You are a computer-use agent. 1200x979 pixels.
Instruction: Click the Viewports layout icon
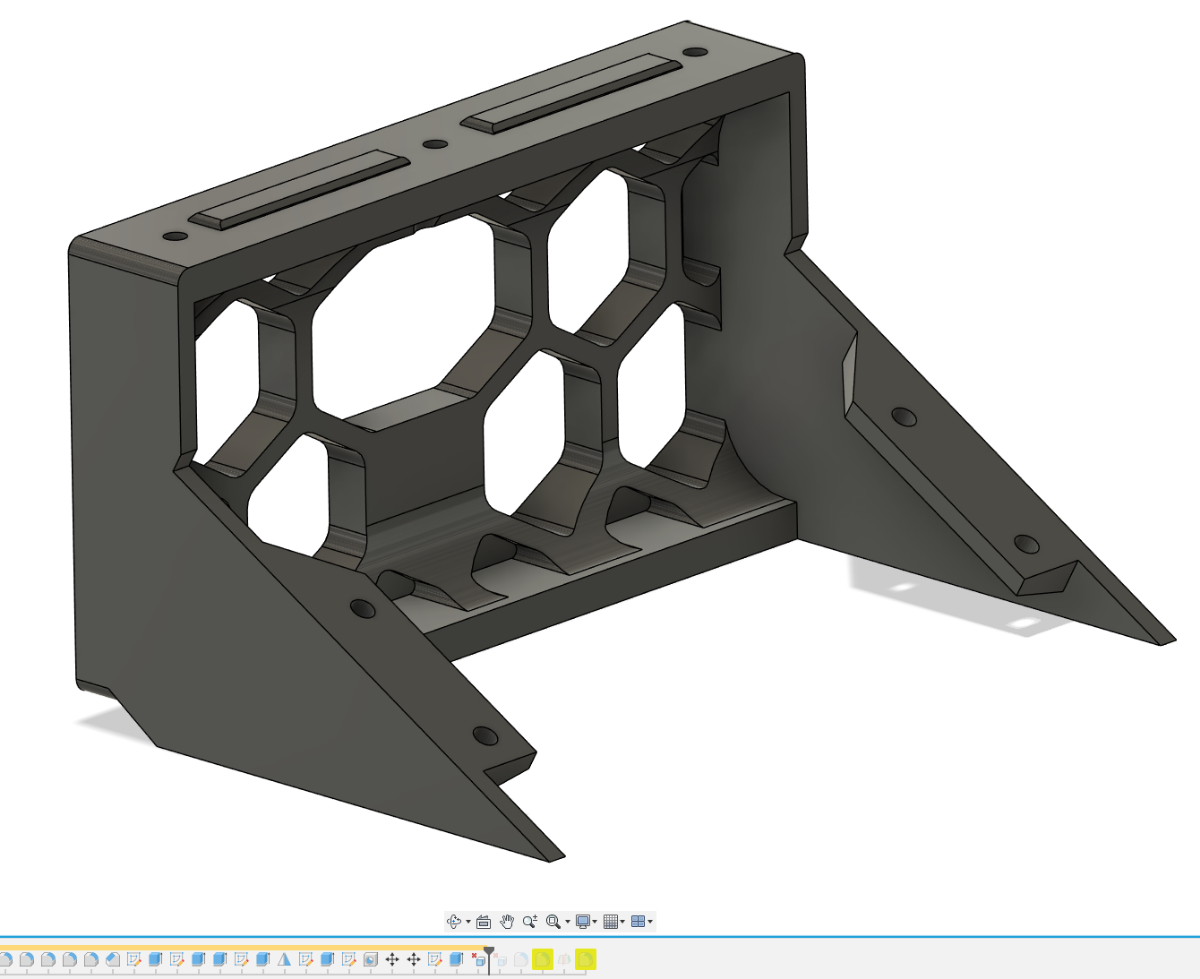pos(637,921)
